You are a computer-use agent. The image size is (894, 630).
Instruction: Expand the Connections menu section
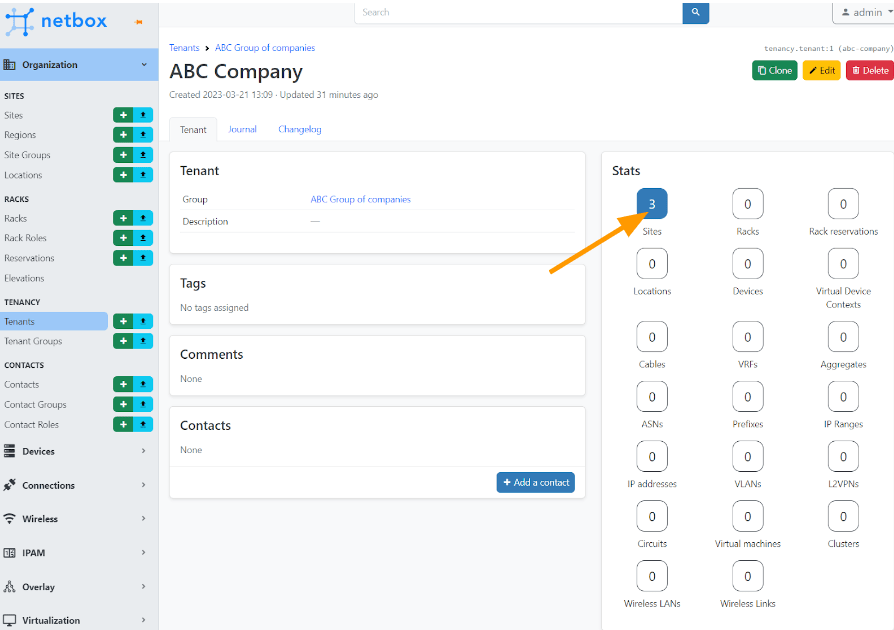click(x=79, y=486)
